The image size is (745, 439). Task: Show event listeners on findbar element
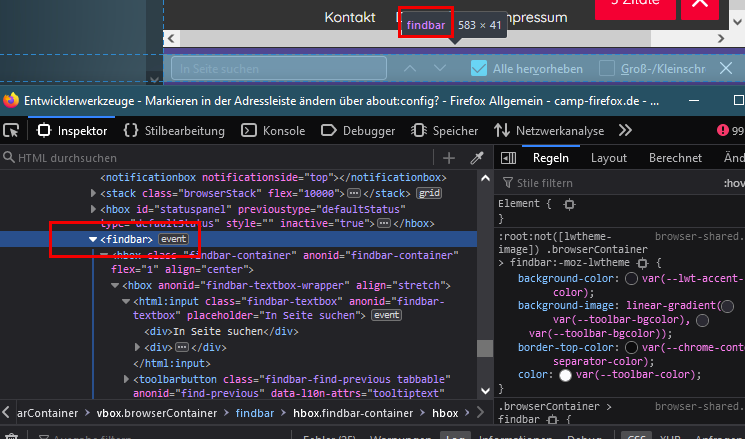(173, 239)
